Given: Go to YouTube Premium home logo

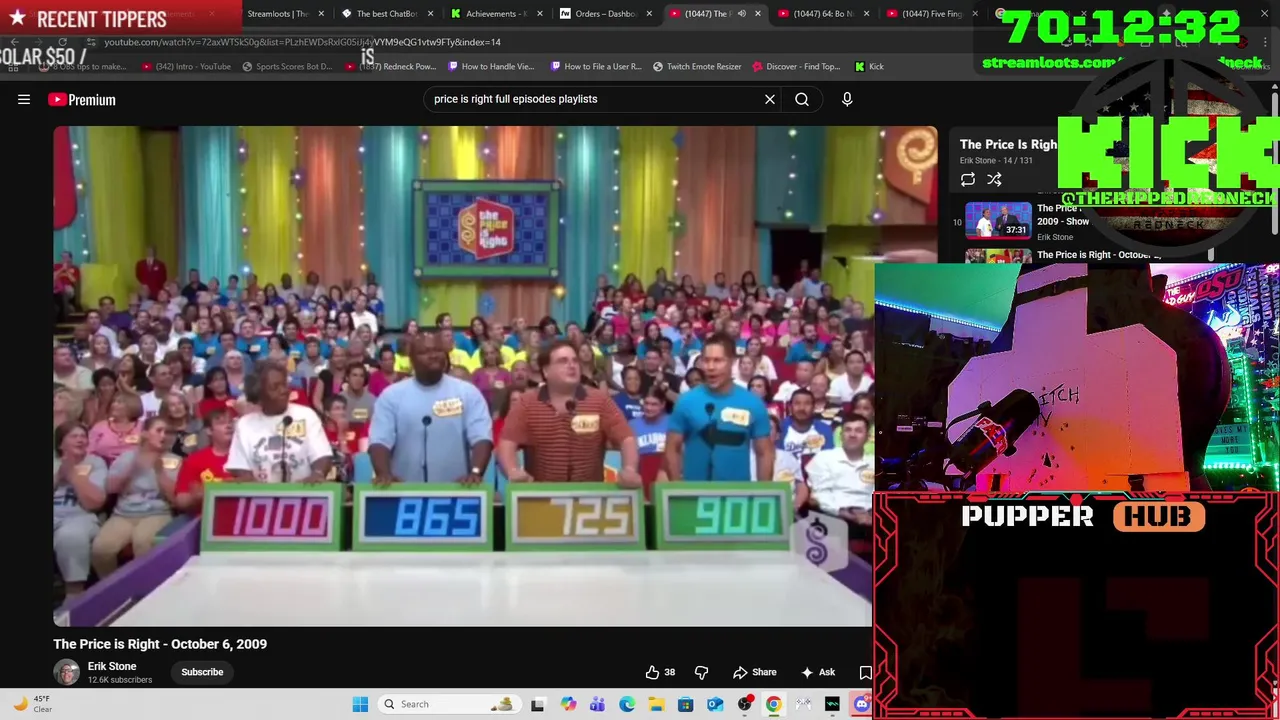Looking at the screenshot, I should (82, 99).
